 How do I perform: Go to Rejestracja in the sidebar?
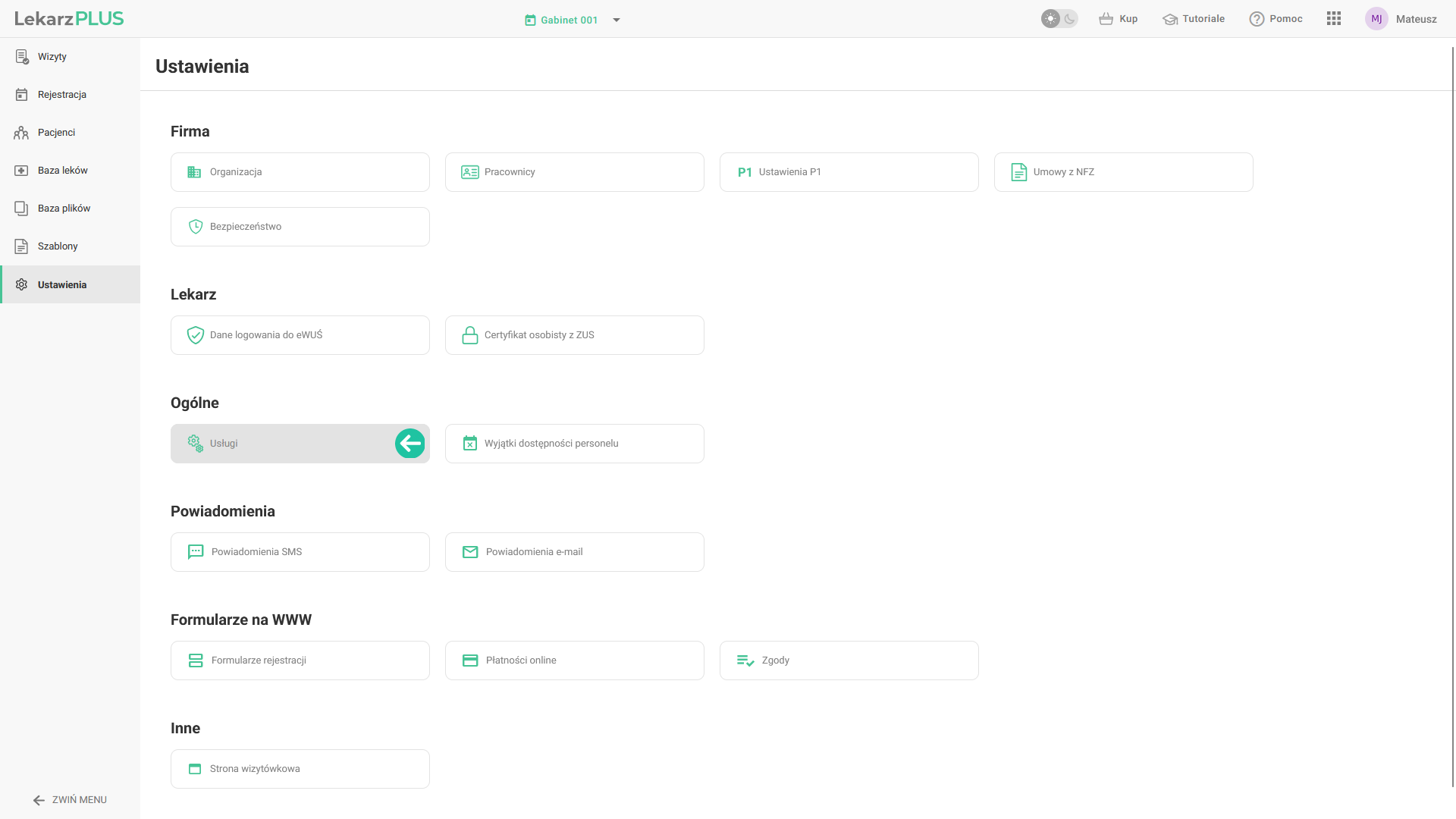click(70, 95)
